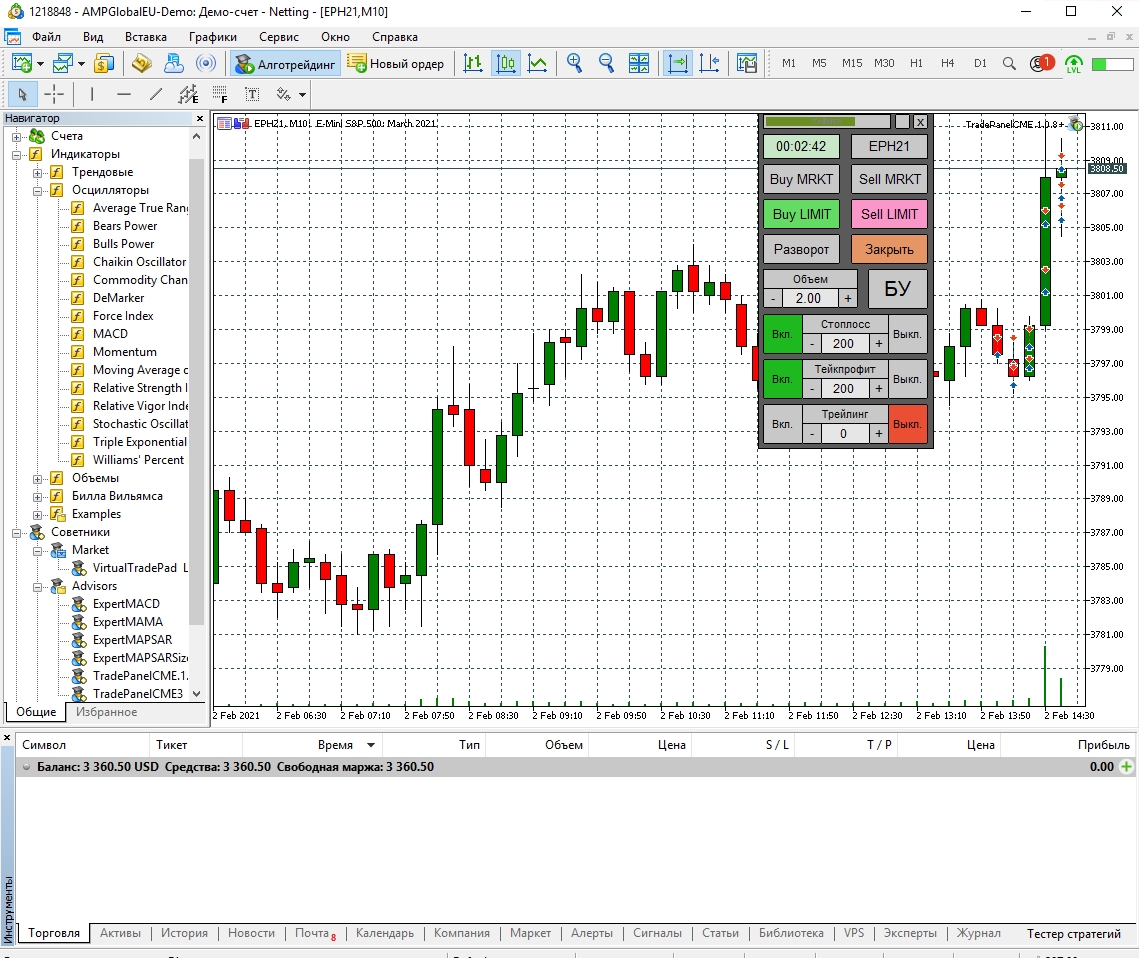
Task: Disable Trailing with red Выкл. button
Action: 907,424
